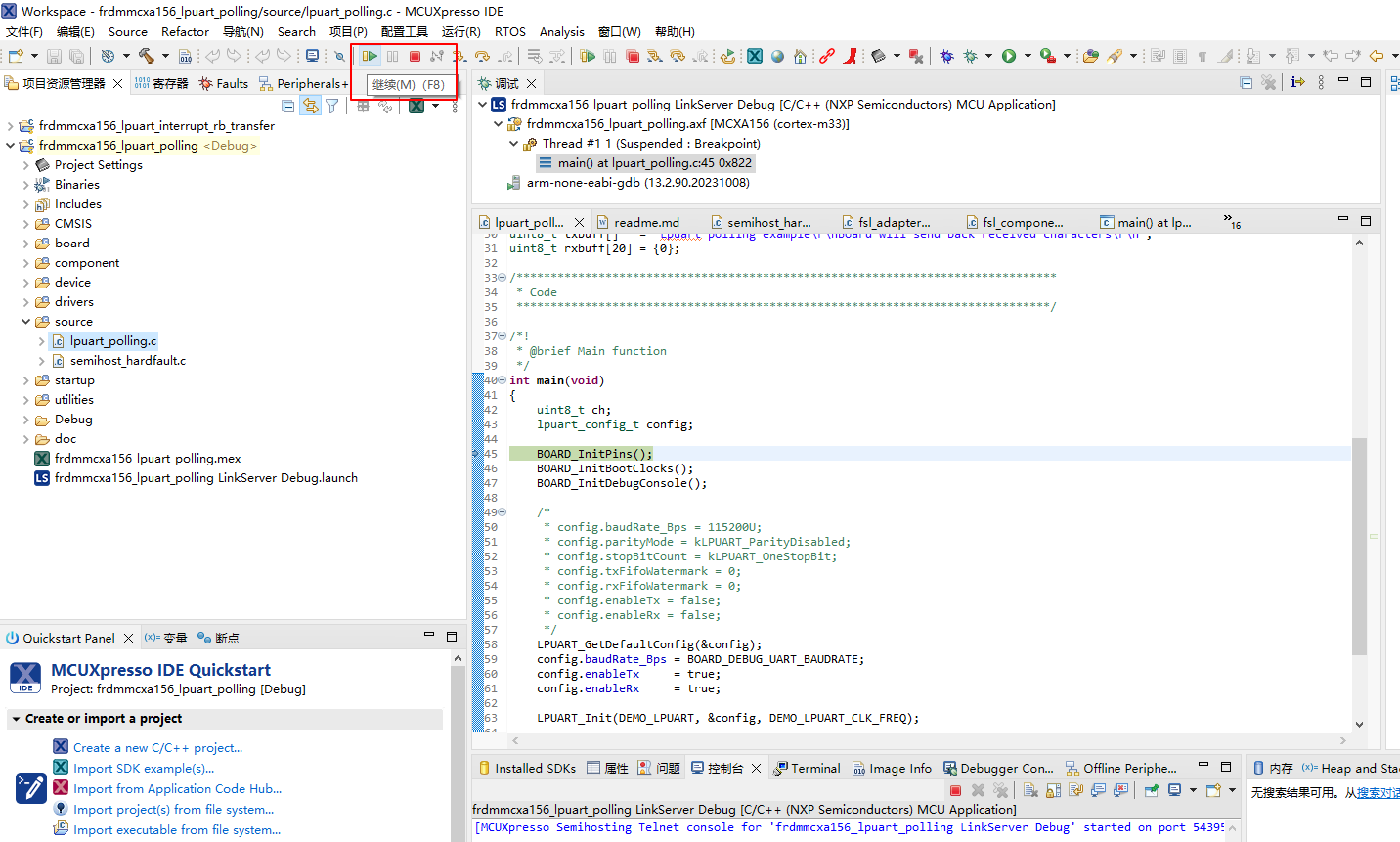
Task: Click red Terminate icon in console toolbar
Action: pos(955,790)
